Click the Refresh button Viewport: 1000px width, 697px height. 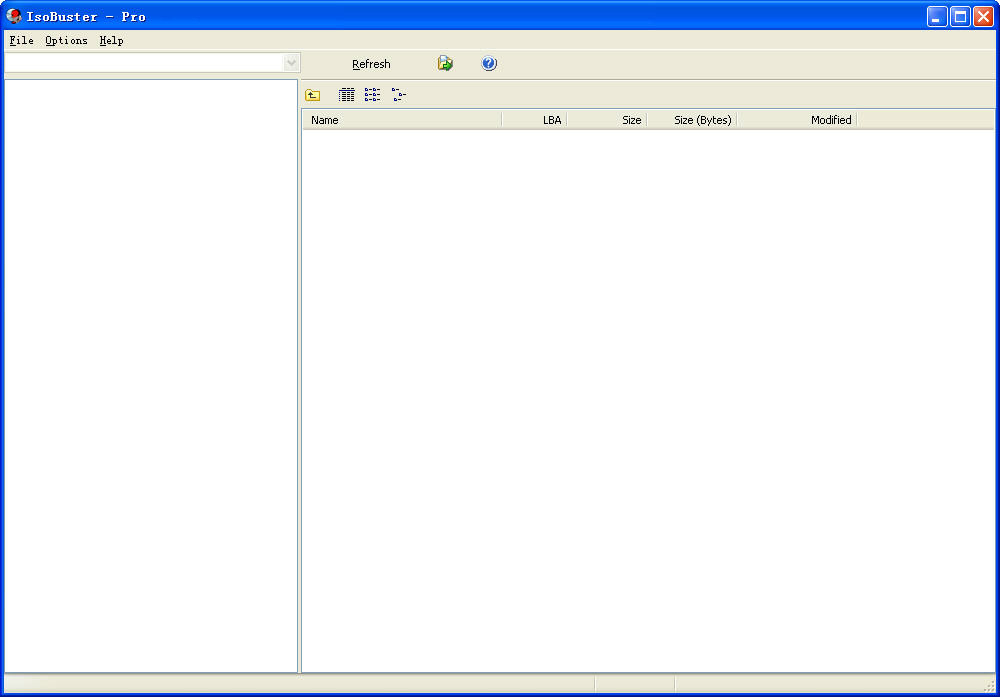tap(371, 64)
